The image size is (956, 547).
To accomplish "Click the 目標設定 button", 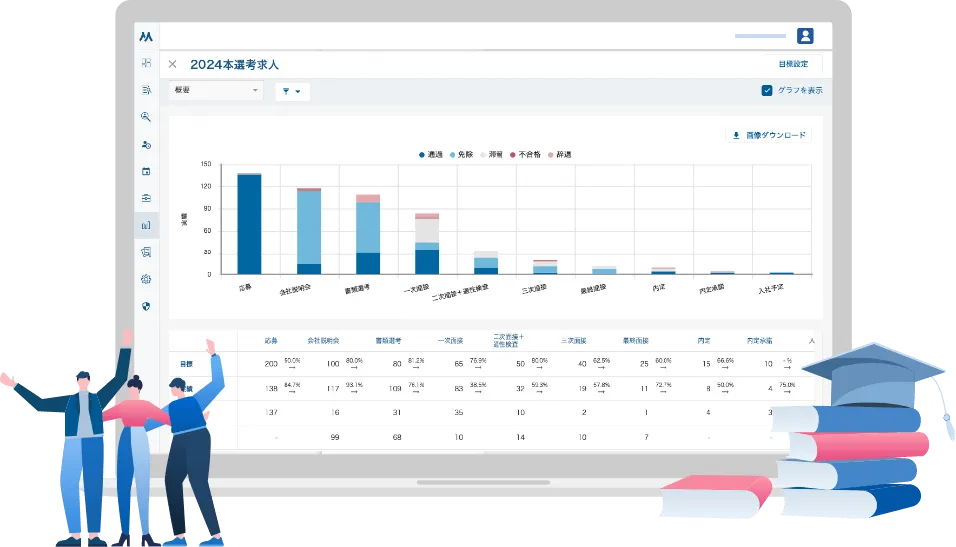I will click(793, 64).
